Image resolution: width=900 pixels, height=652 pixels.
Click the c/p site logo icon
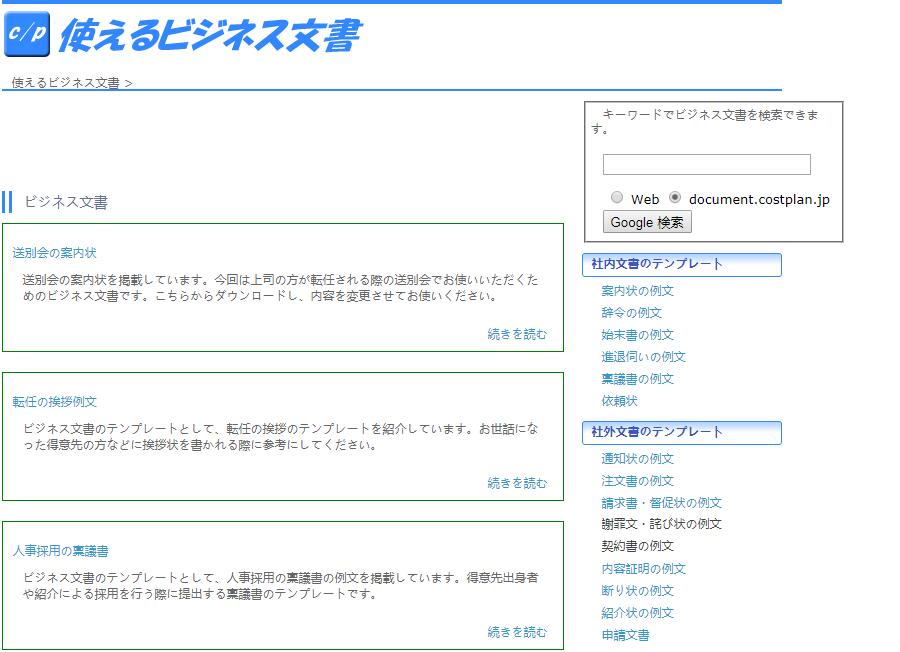(27, 35)
